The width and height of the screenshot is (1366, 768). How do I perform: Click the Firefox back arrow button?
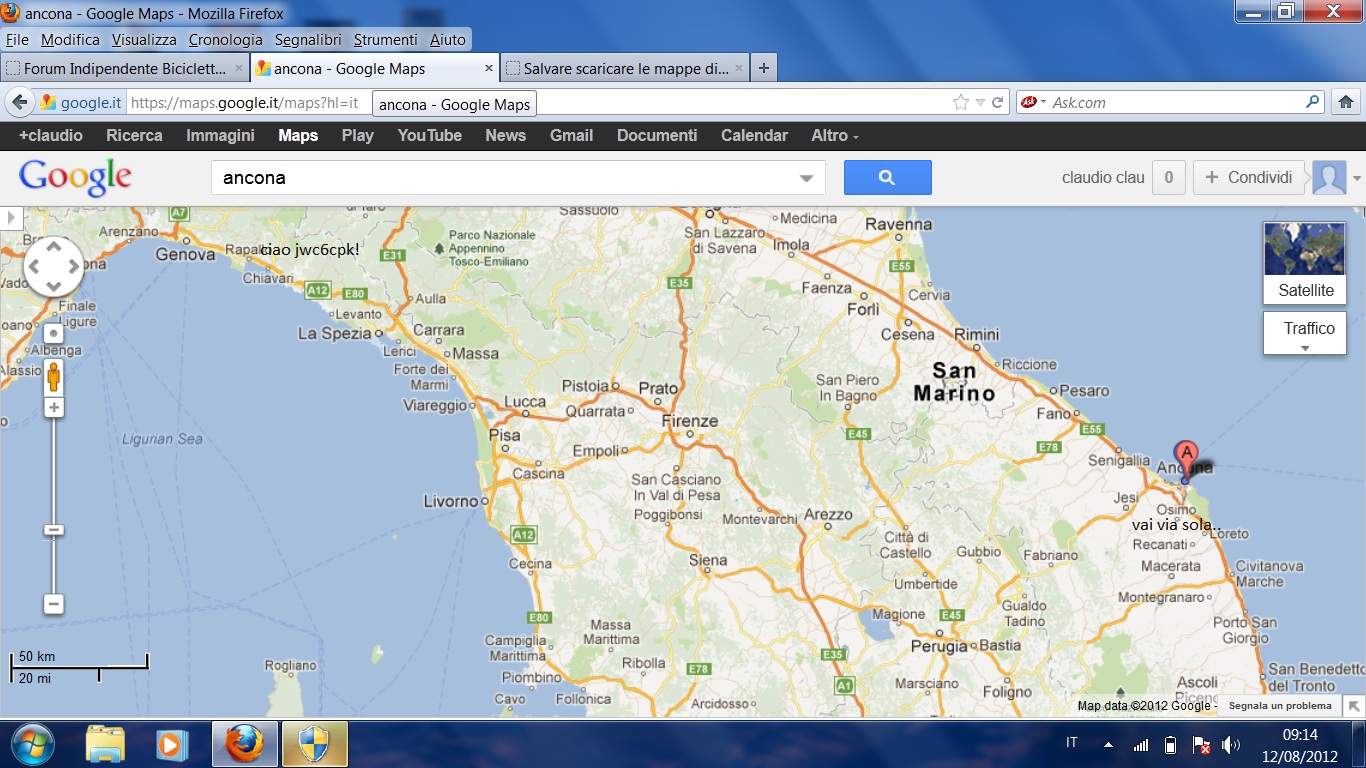click(x=20, y=102)
